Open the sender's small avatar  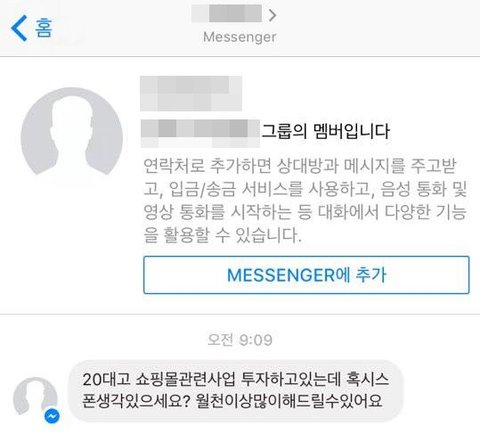tap(35, 397)
